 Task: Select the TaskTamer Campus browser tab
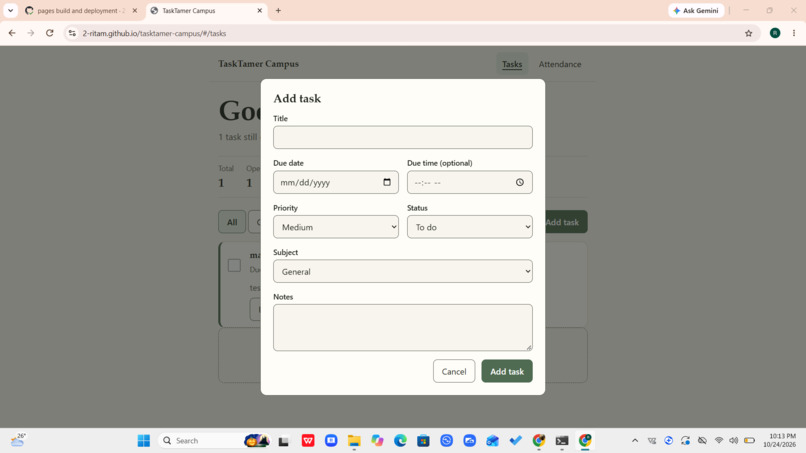point(206,10)
